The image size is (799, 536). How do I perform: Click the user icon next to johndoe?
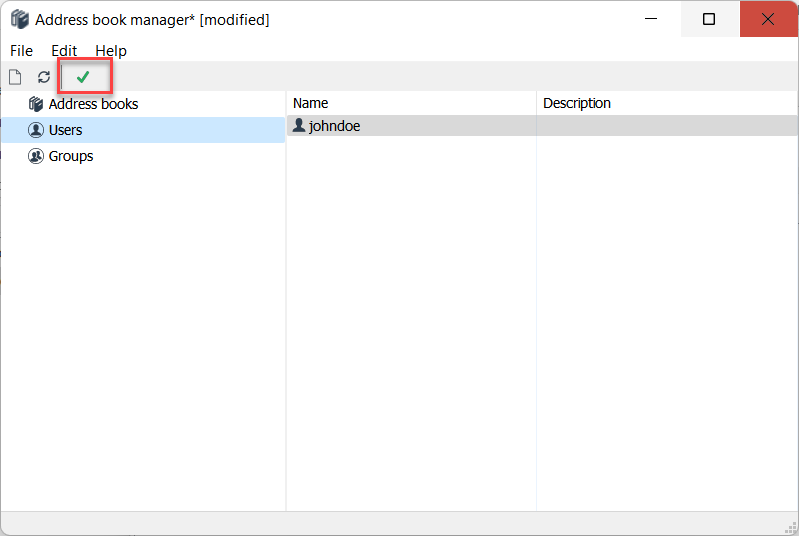[299, 126]
